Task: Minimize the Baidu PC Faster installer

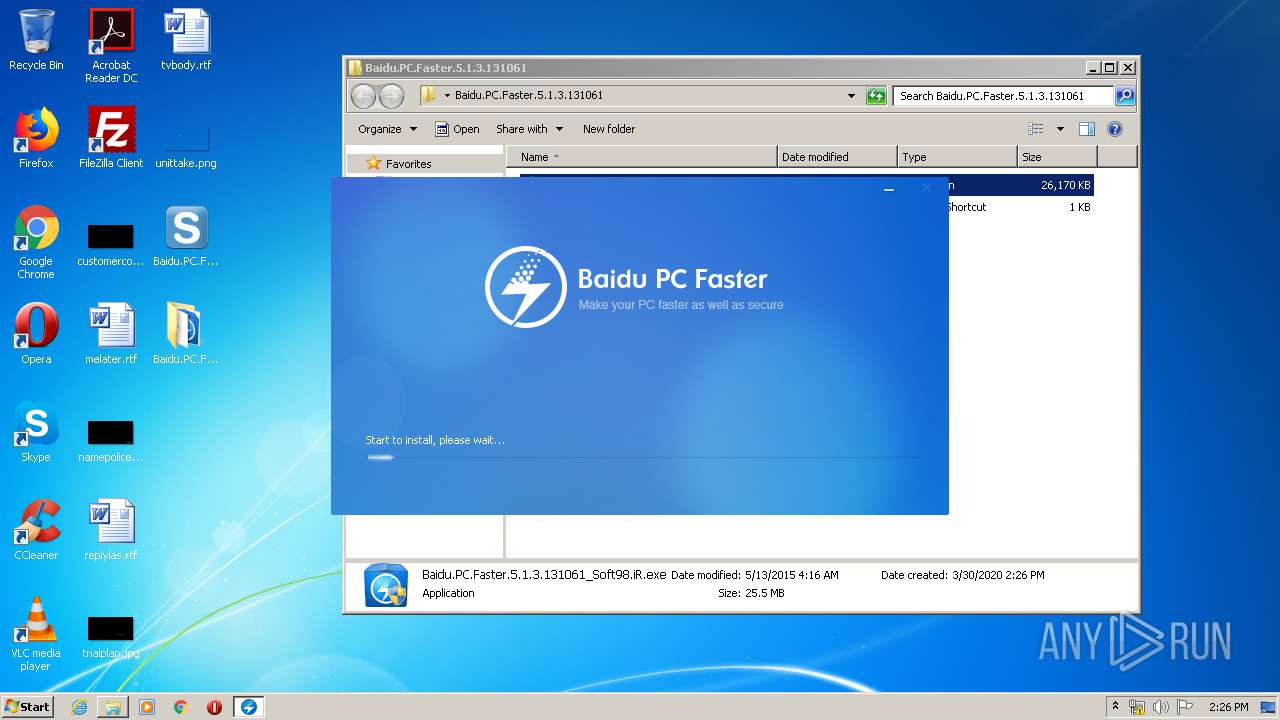Action: pos(889,188)
